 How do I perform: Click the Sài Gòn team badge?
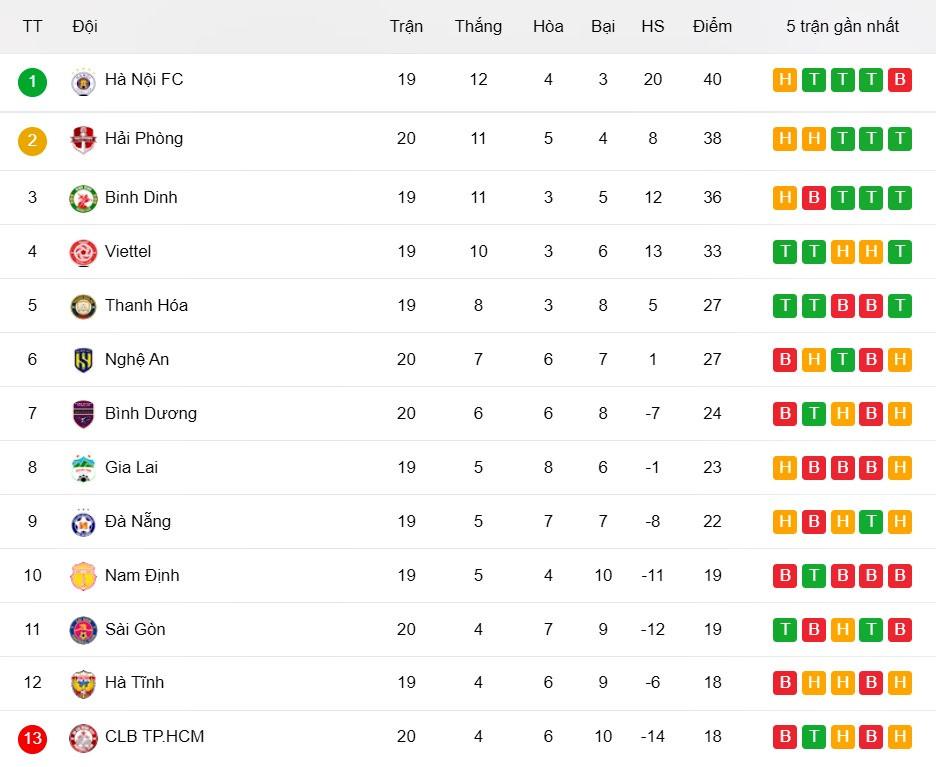pyautogui.click(x=83, y=630)
